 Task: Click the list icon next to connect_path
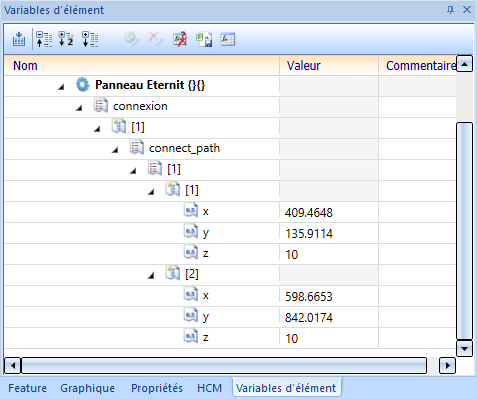136,148
